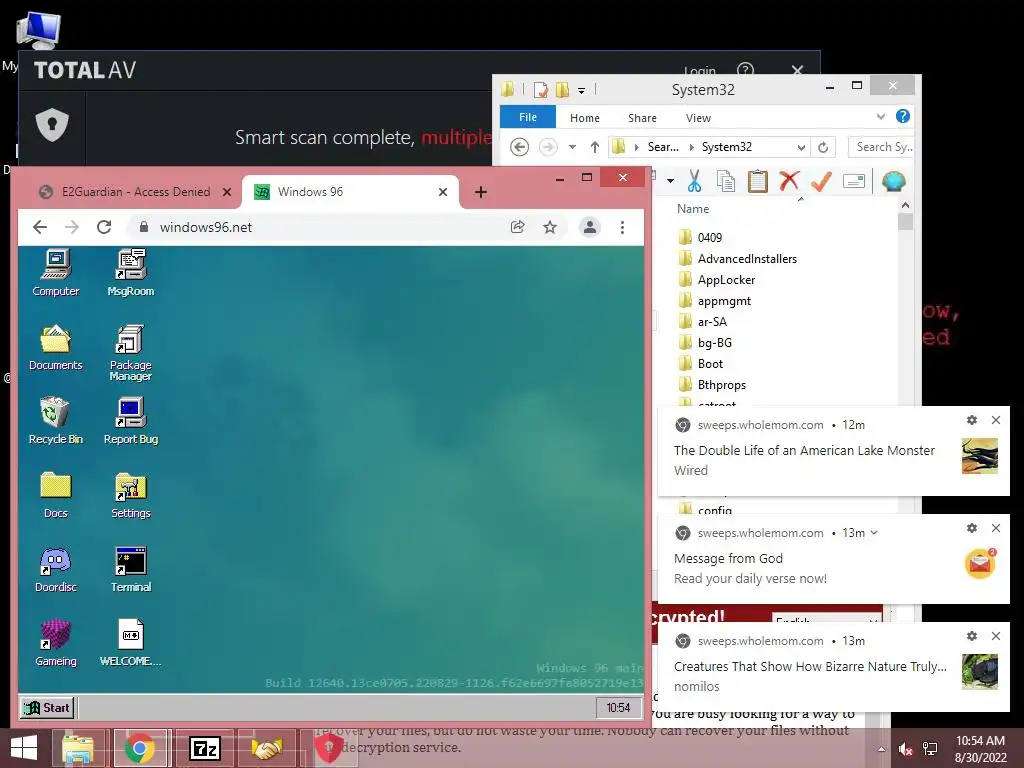Screen dimensions: 1024x768
Task: Launch the Doordisc app icon
Action: (x=56, y=569)
